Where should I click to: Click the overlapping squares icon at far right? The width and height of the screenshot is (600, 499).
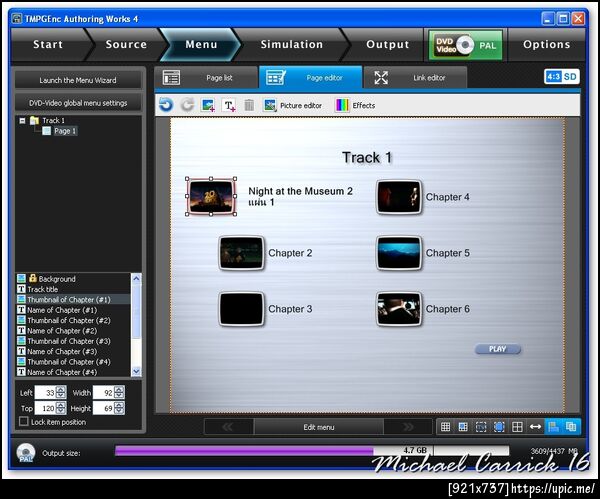coord(571,427)
